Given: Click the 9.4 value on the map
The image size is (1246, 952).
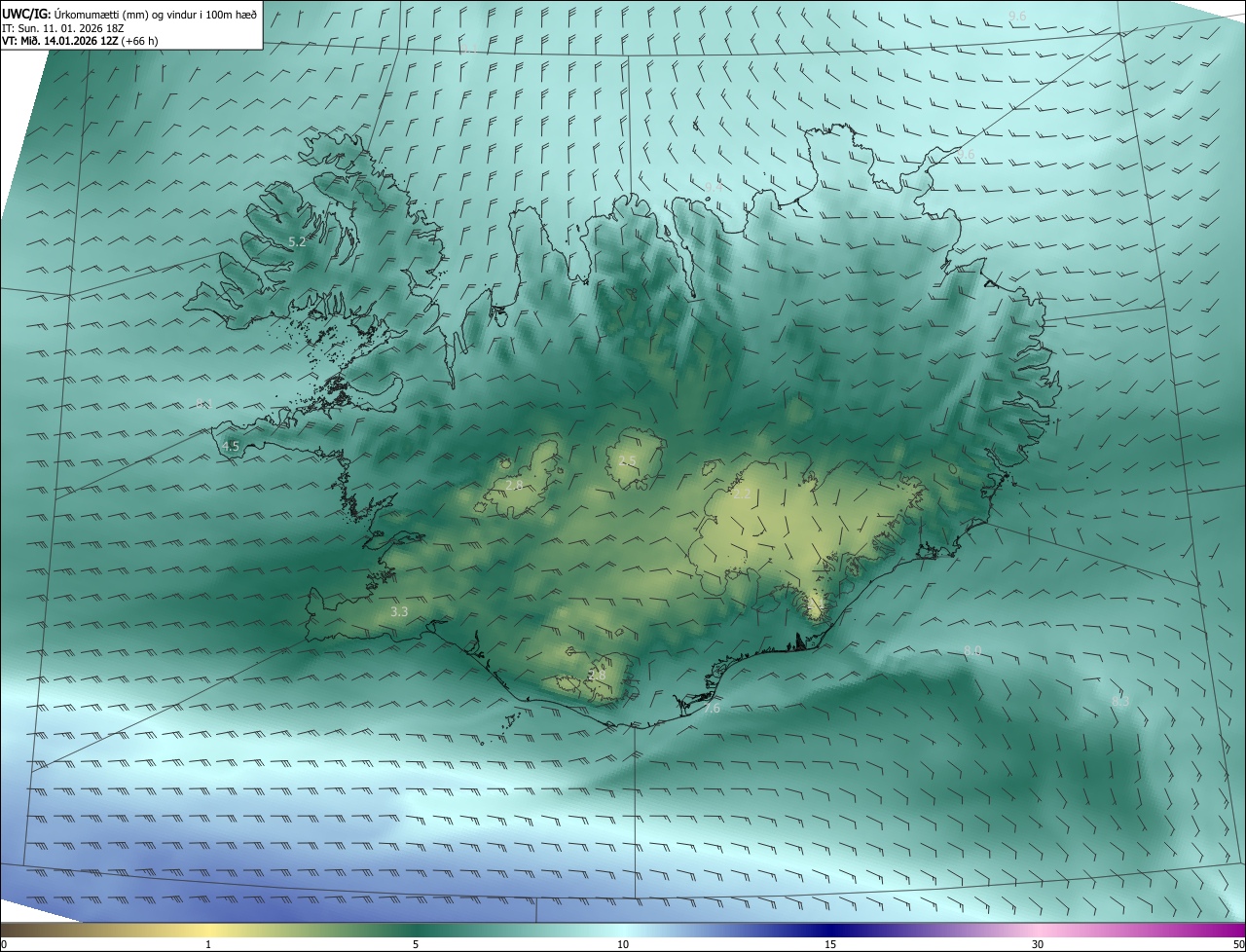Looking at the screenshot, I should (714, 186).
